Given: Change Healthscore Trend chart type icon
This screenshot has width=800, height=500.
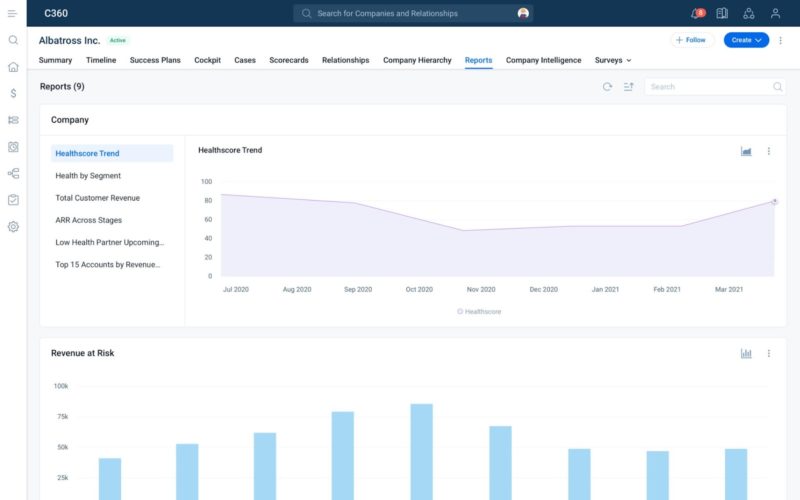Looking at the screenshot, I should click(746, 151).
